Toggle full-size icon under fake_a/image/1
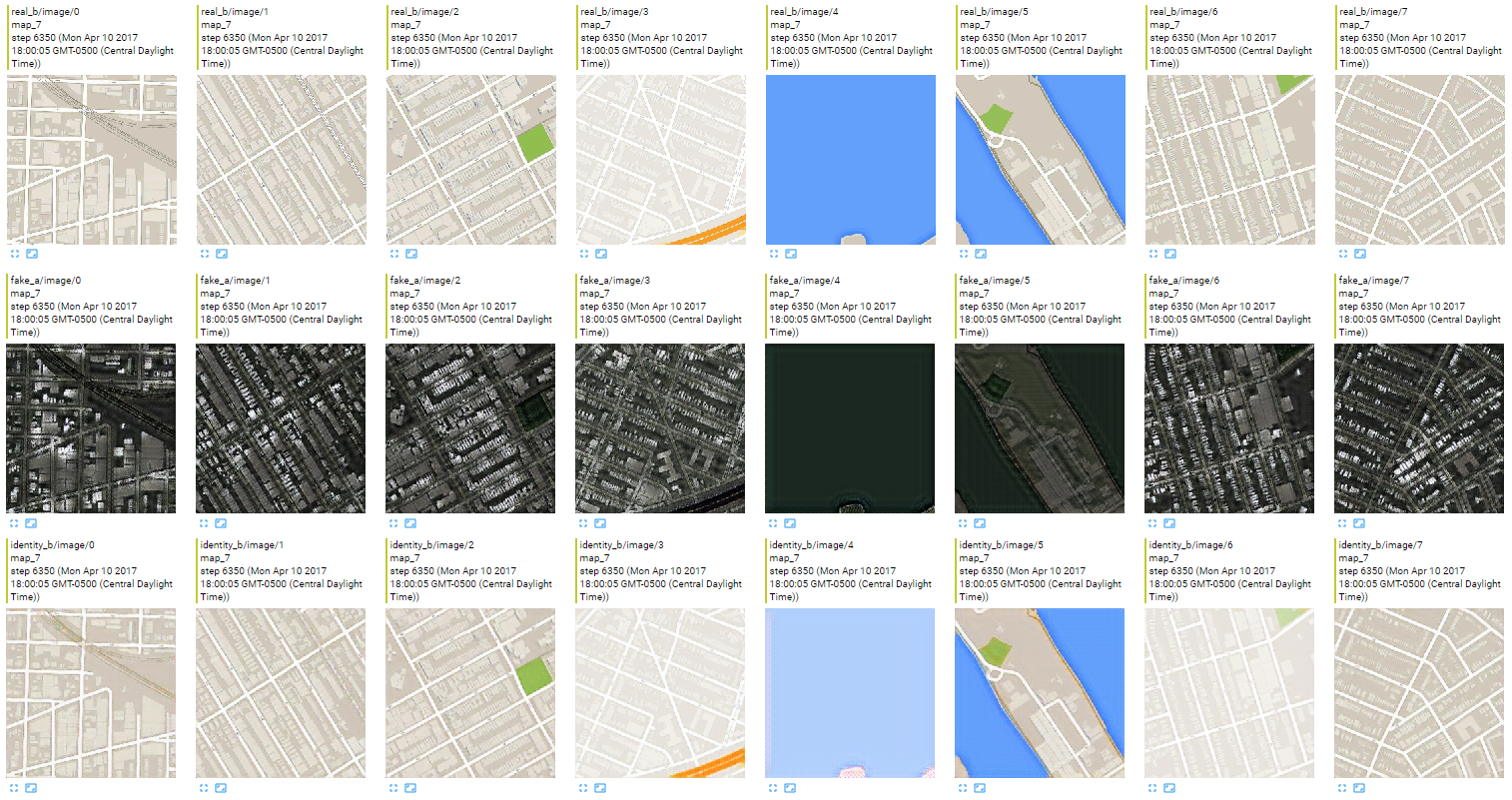Screen dimensions: 1512x800 (204, 523)
